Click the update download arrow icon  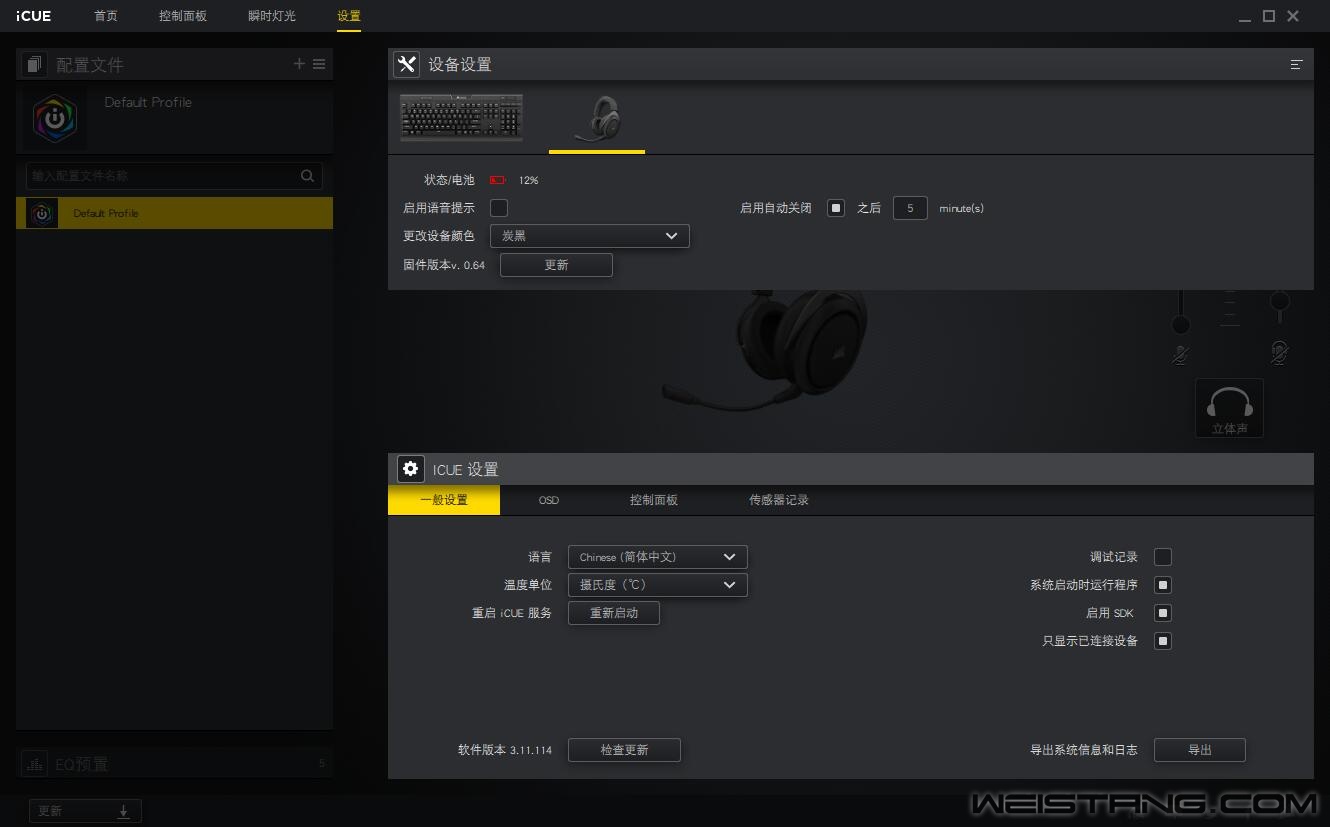tap(123, 811)
